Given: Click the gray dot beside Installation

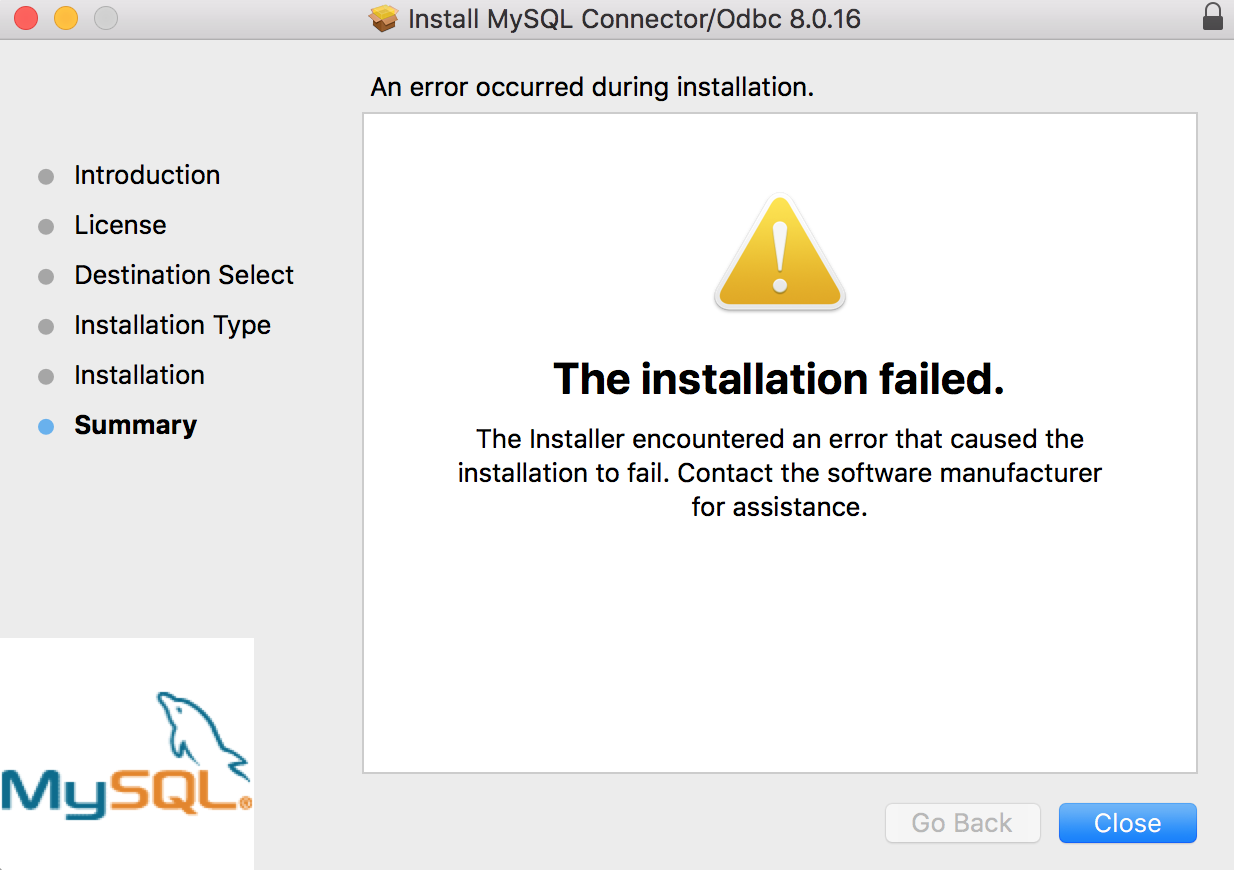Looking at the screenshot, I should pyautogui.click(x=46, y=376).
